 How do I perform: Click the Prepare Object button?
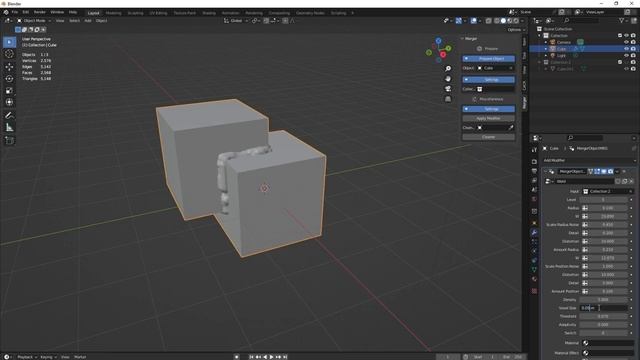488,59
